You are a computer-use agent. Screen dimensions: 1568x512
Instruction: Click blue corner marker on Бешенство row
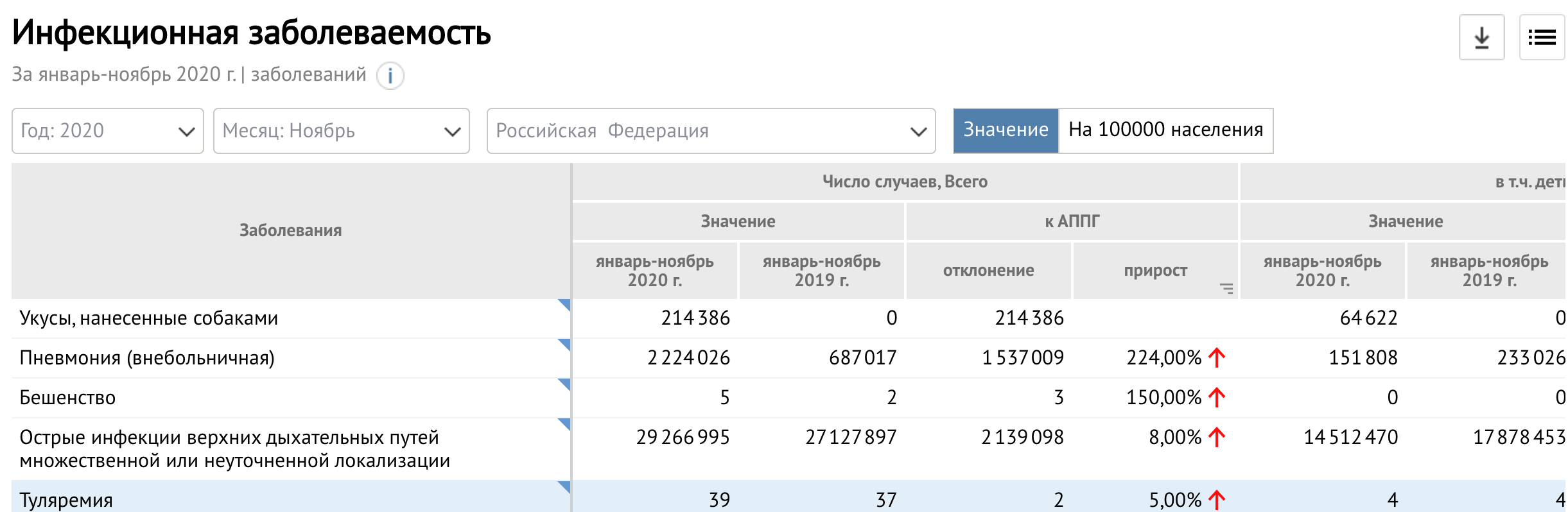(565, 384)
